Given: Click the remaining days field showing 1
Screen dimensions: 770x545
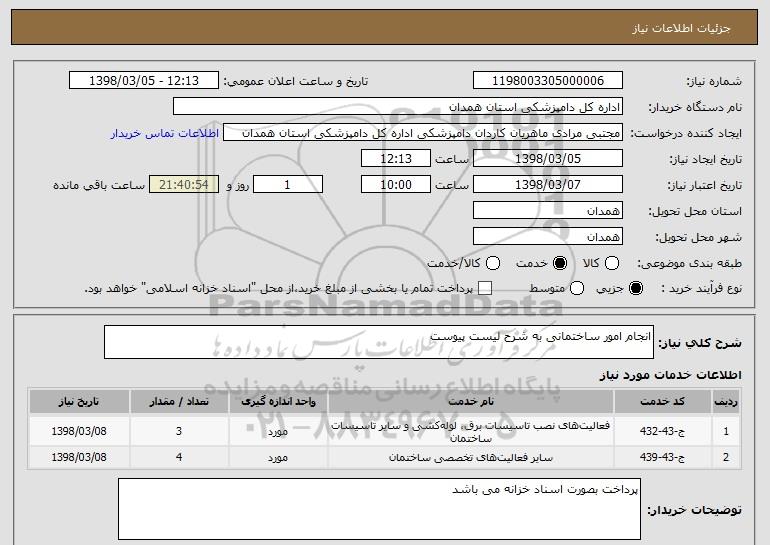Looking at the screenshot, I should coord(288,185).
